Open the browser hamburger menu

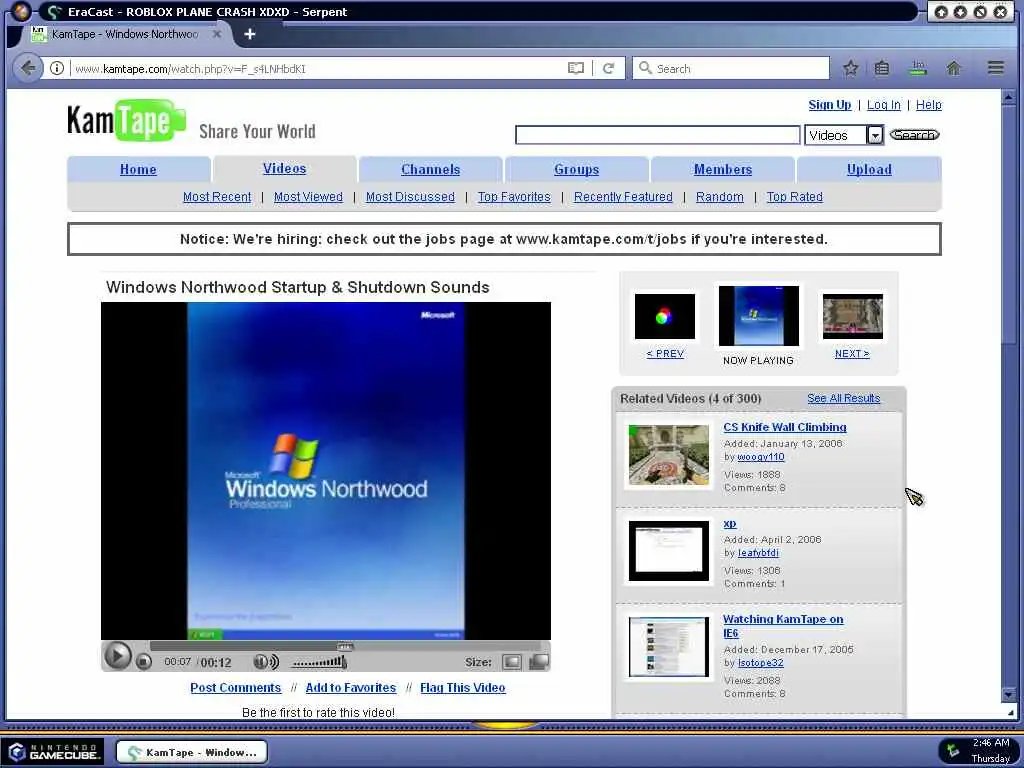[x=995, y=68]
